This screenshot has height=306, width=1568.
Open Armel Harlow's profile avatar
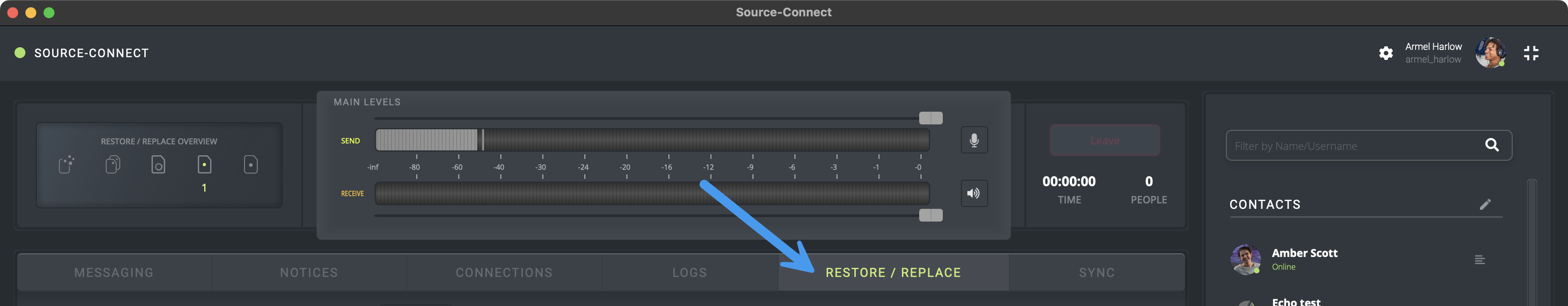pyautogui.click(x=1490, y=53)
